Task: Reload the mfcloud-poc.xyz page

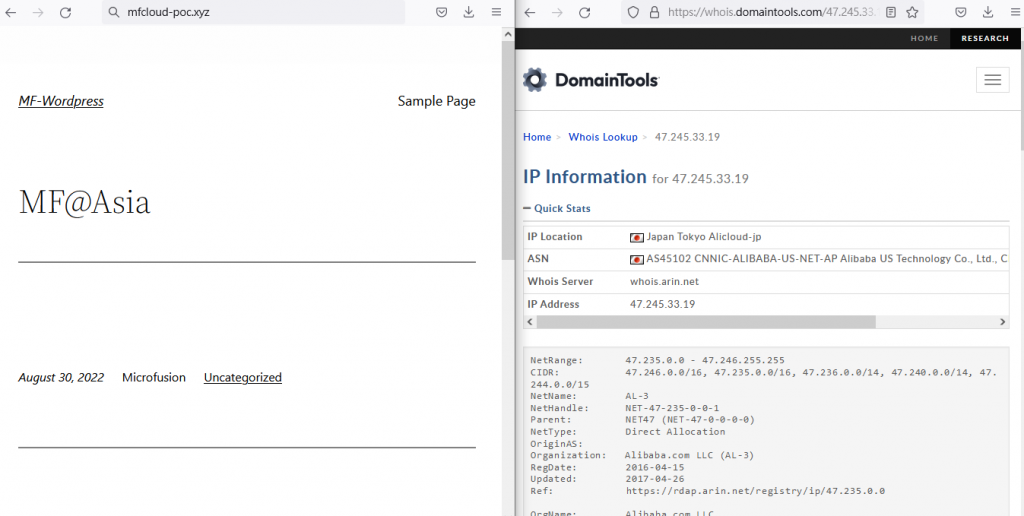Action: click(x=65, y=12)
